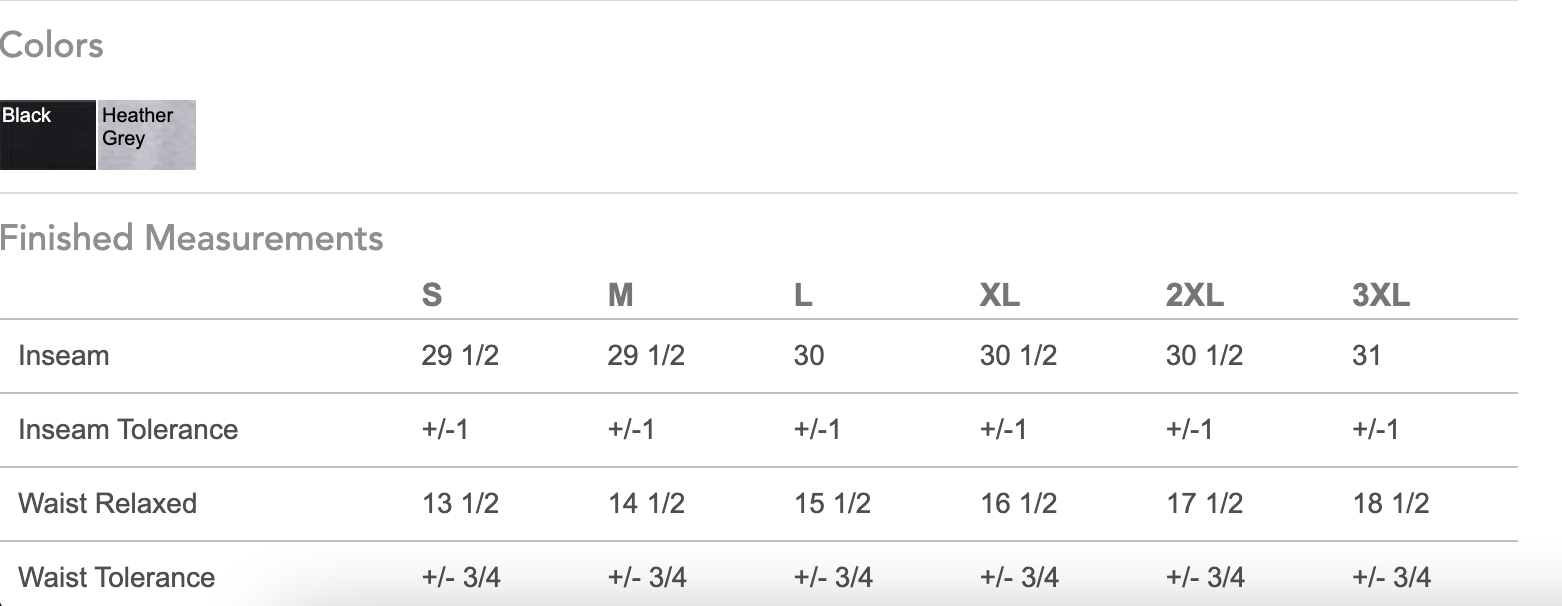Click the XL size column header
1562x606 pixels.
[x=1000, y=296]
